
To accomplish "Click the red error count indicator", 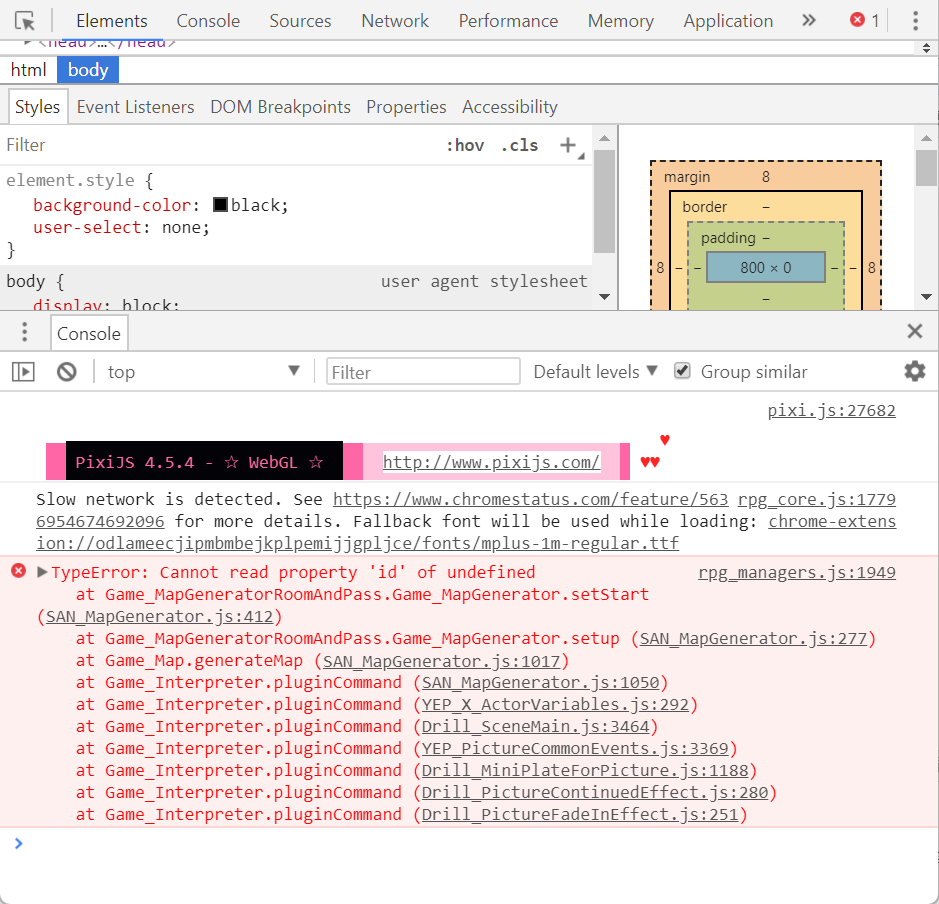I will (x=865, y=21).
